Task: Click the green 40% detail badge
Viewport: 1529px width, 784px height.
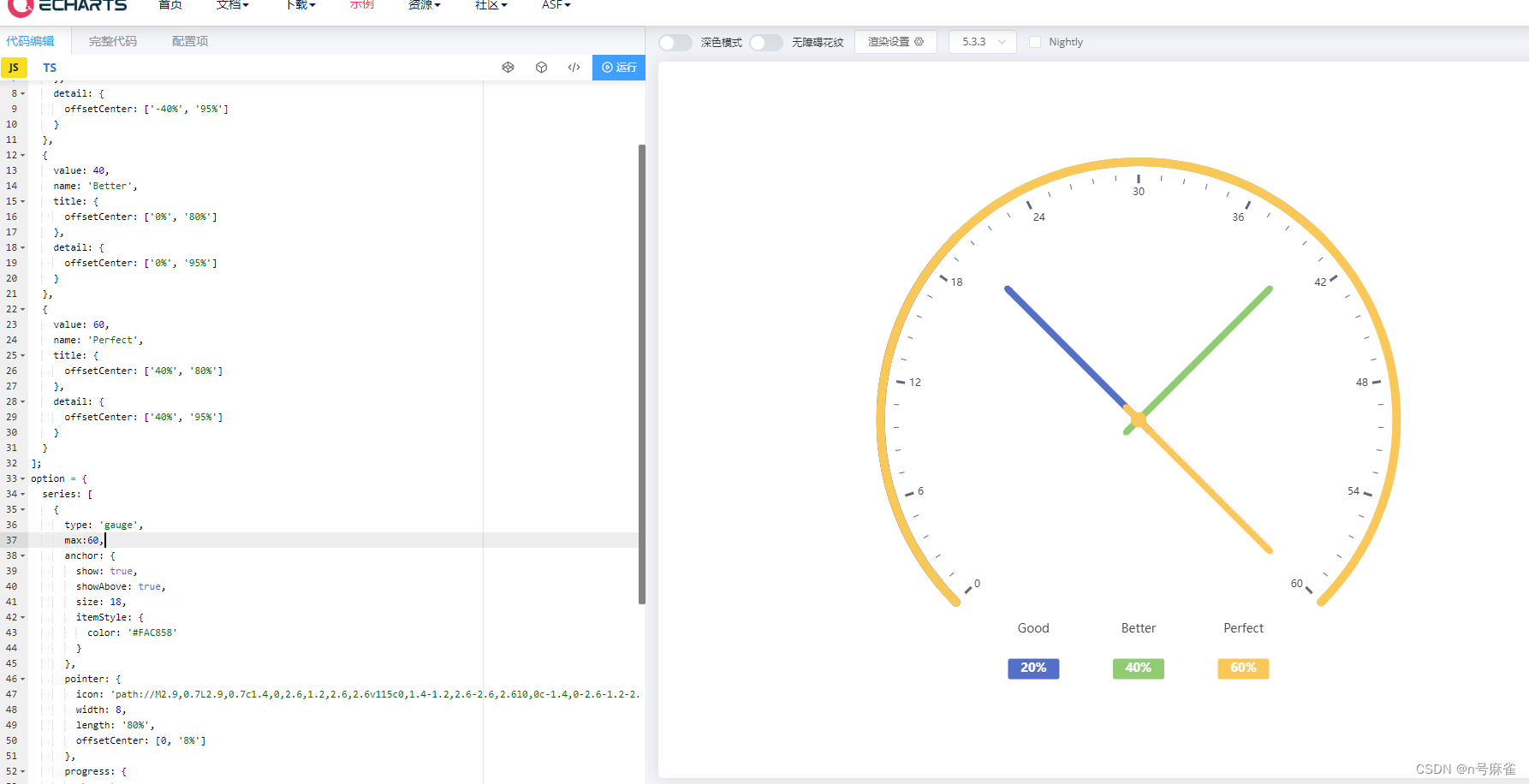Action: pos(1138,668)
